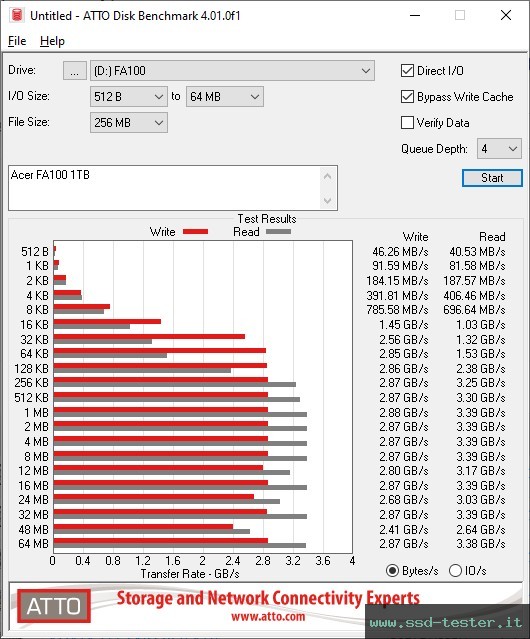530x639 pixels.
Task: Click the write value 2.41 GB/s
Action: click(x=404, y=529)
